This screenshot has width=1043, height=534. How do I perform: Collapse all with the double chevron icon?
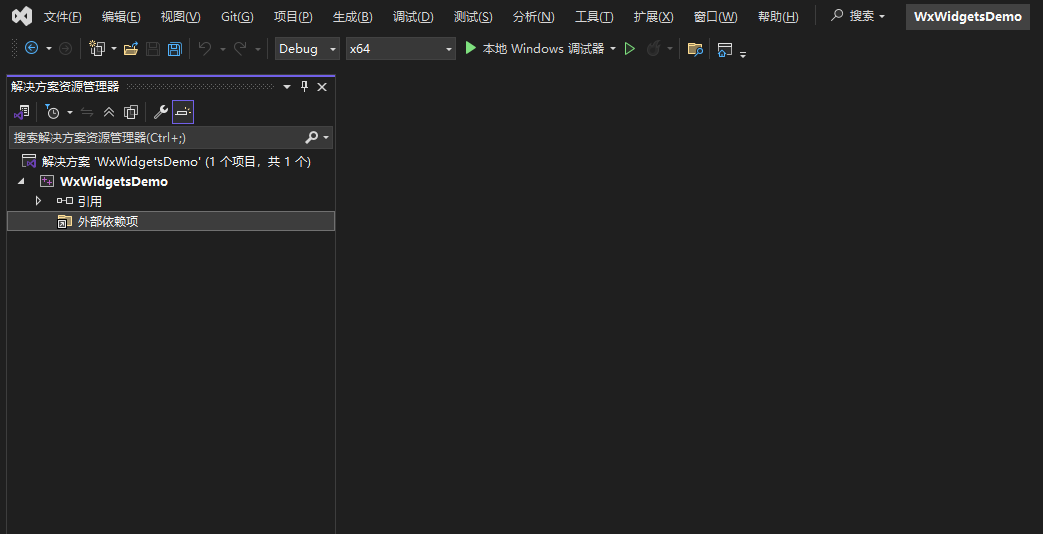109,112
